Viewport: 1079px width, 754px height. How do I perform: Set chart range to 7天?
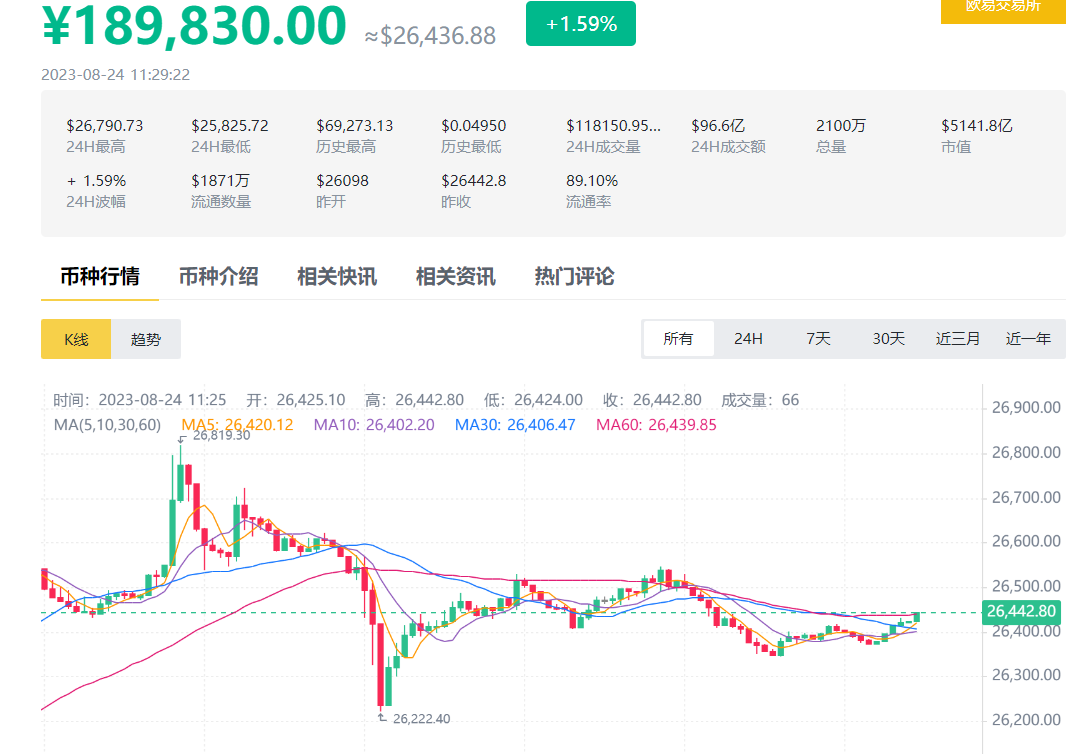[x=818, y=339]
